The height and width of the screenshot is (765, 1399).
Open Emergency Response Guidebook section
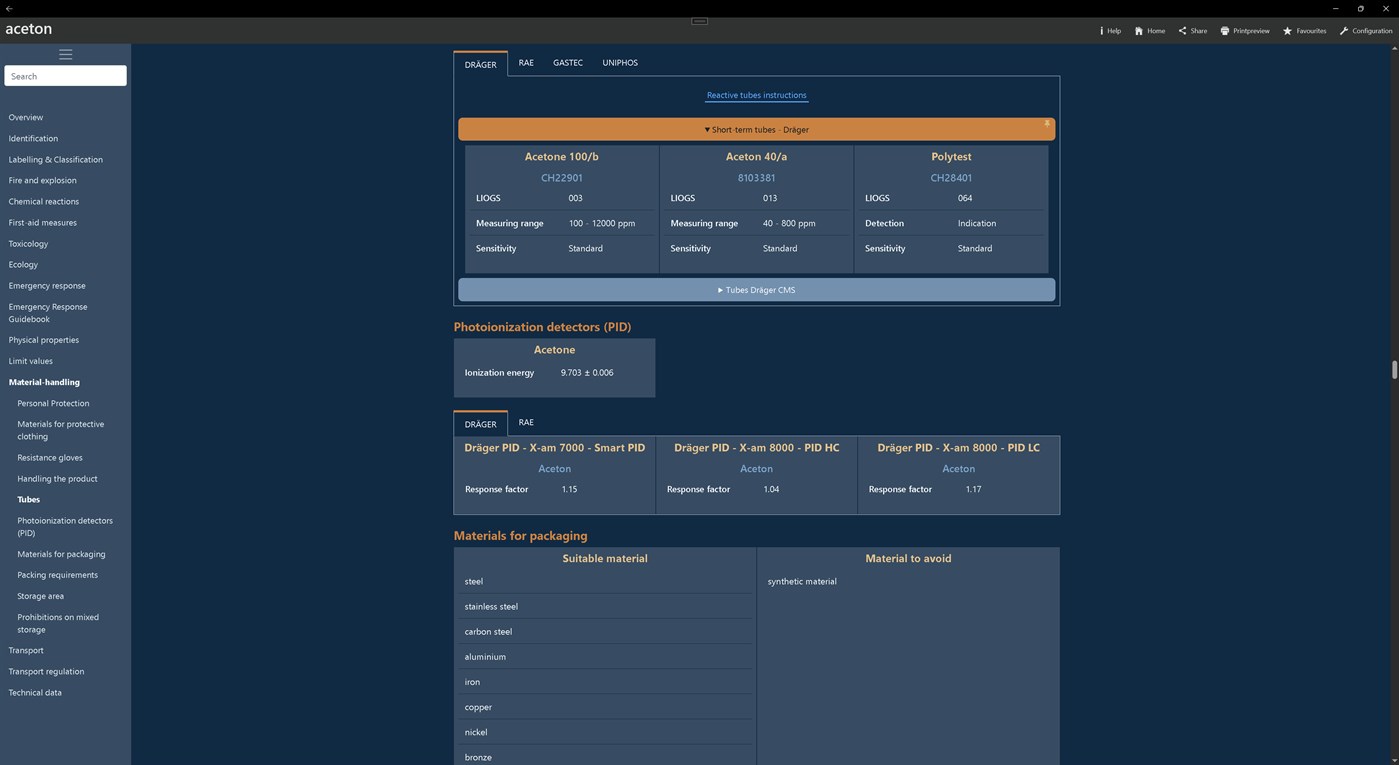[x=48, y=313]
